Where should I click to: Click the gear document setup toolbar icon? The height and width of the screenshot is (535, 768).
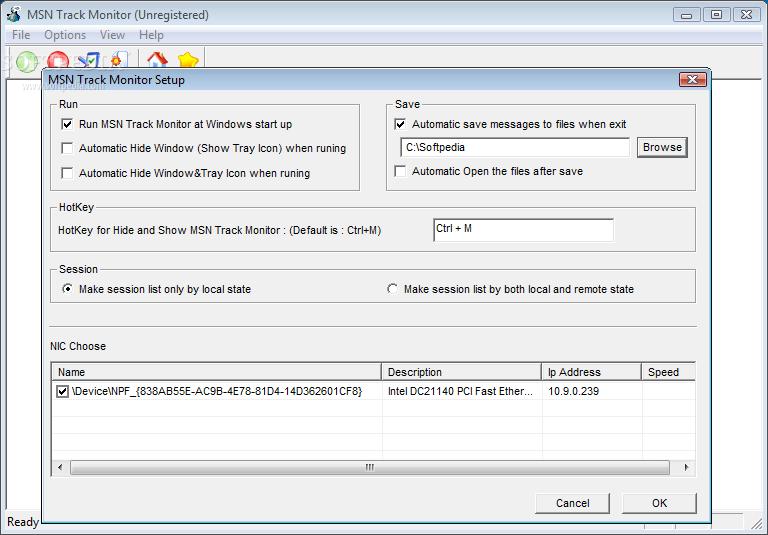coord(120,60)
